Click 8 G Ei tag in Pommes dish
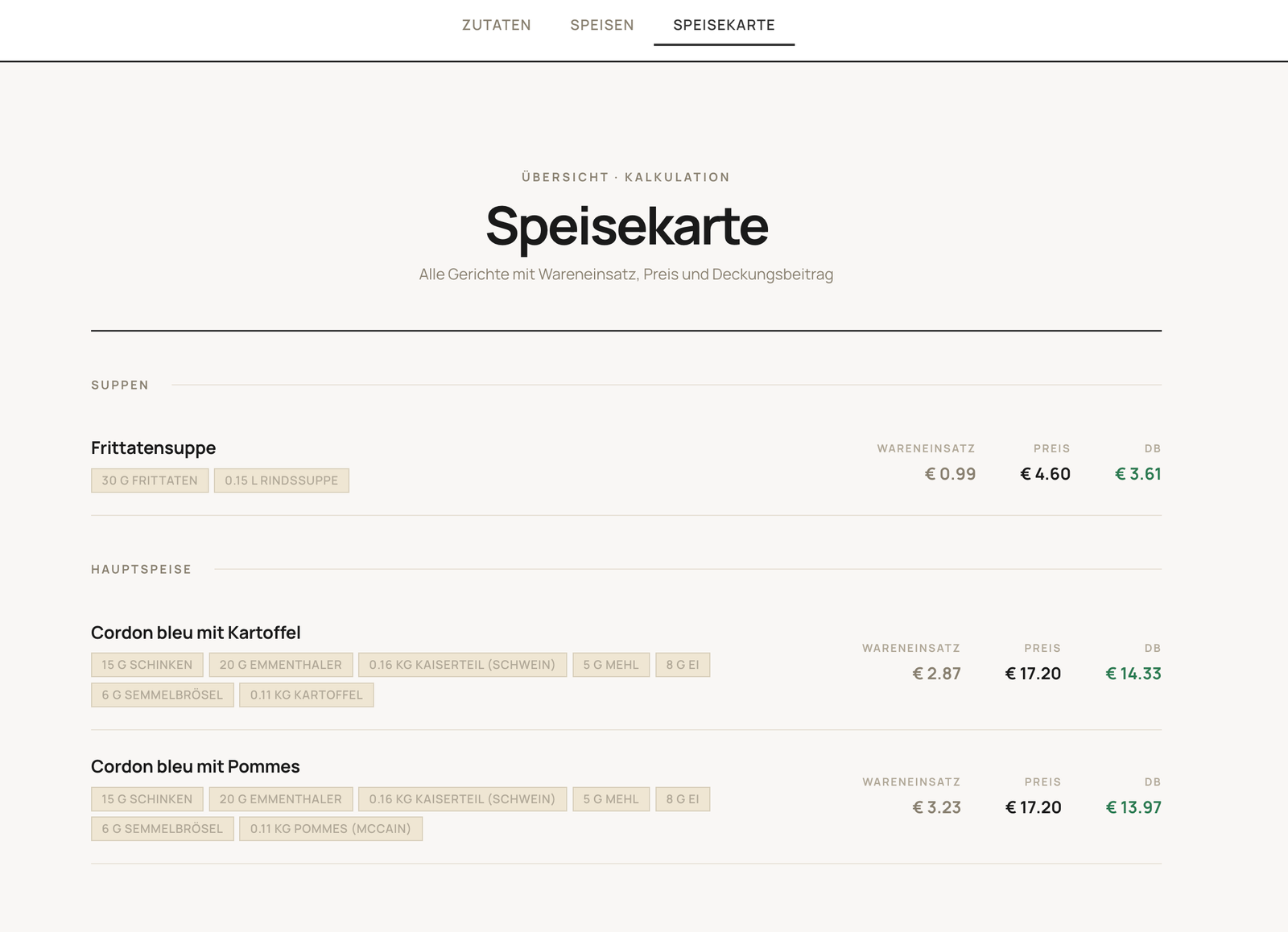Screen dimensions: 1288x932 tap(683, 799)
